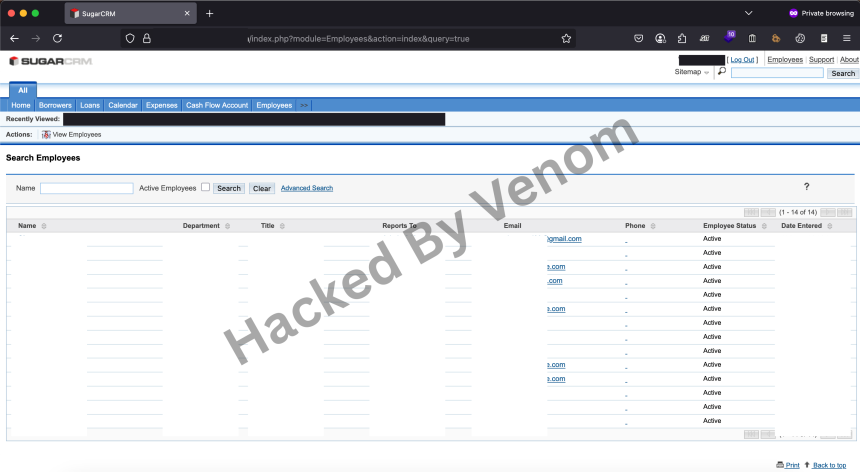
Task: View site security via padlock icon
Action: click(x=147, y=38)
